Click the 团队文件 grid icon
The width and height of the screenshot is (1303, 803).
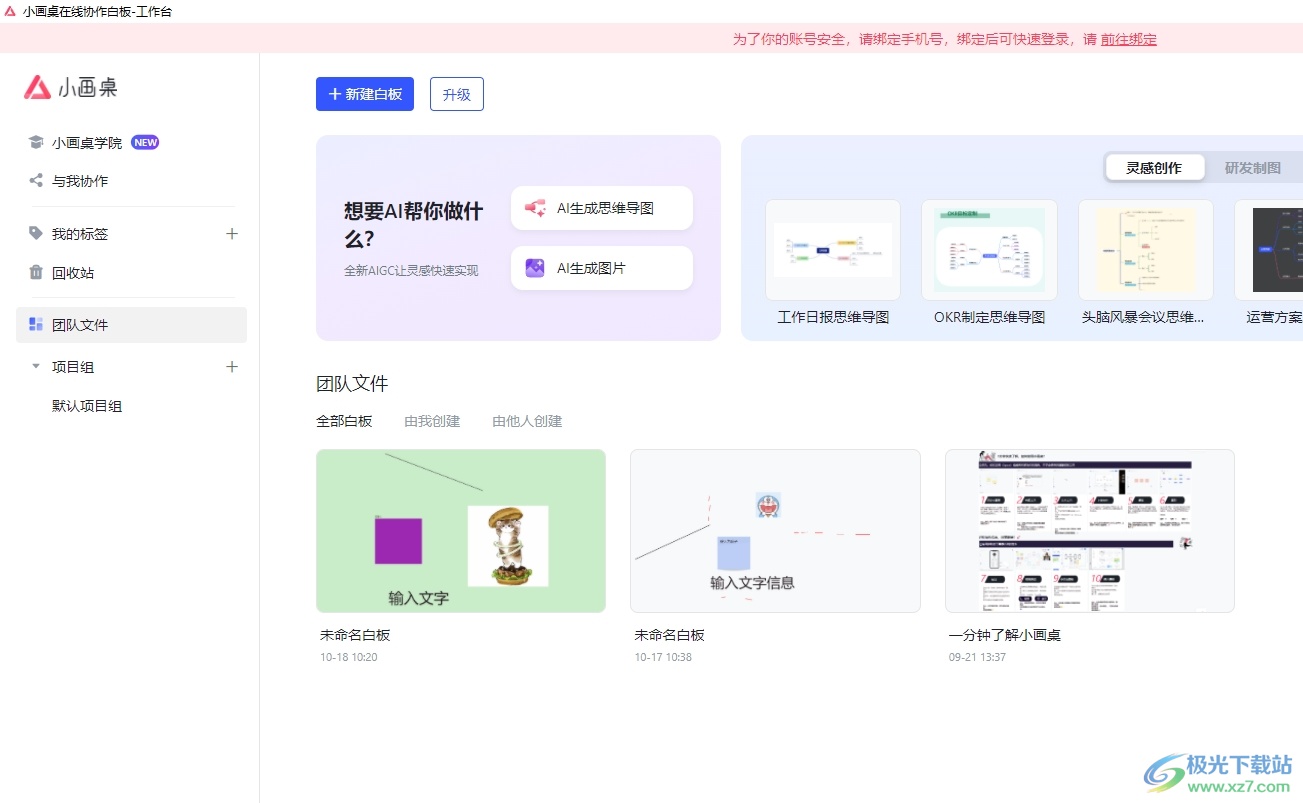[x=36, y=324]
